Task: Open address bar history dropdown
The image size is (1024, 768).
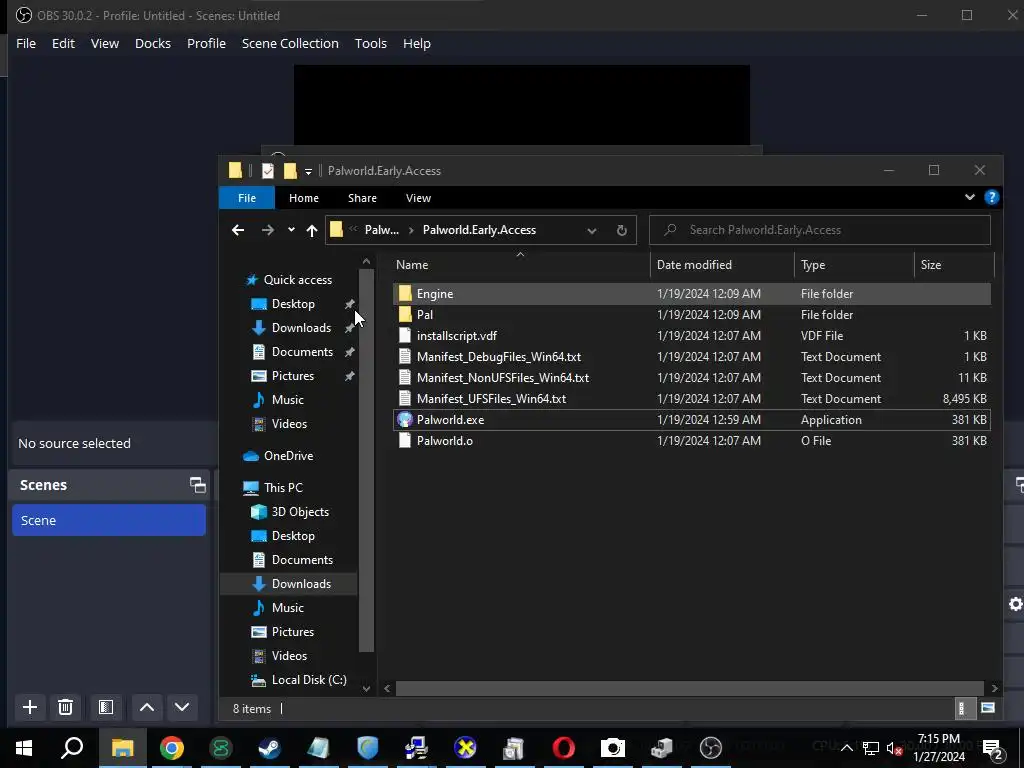Action: pyautogui.click(x=592, y=231)
